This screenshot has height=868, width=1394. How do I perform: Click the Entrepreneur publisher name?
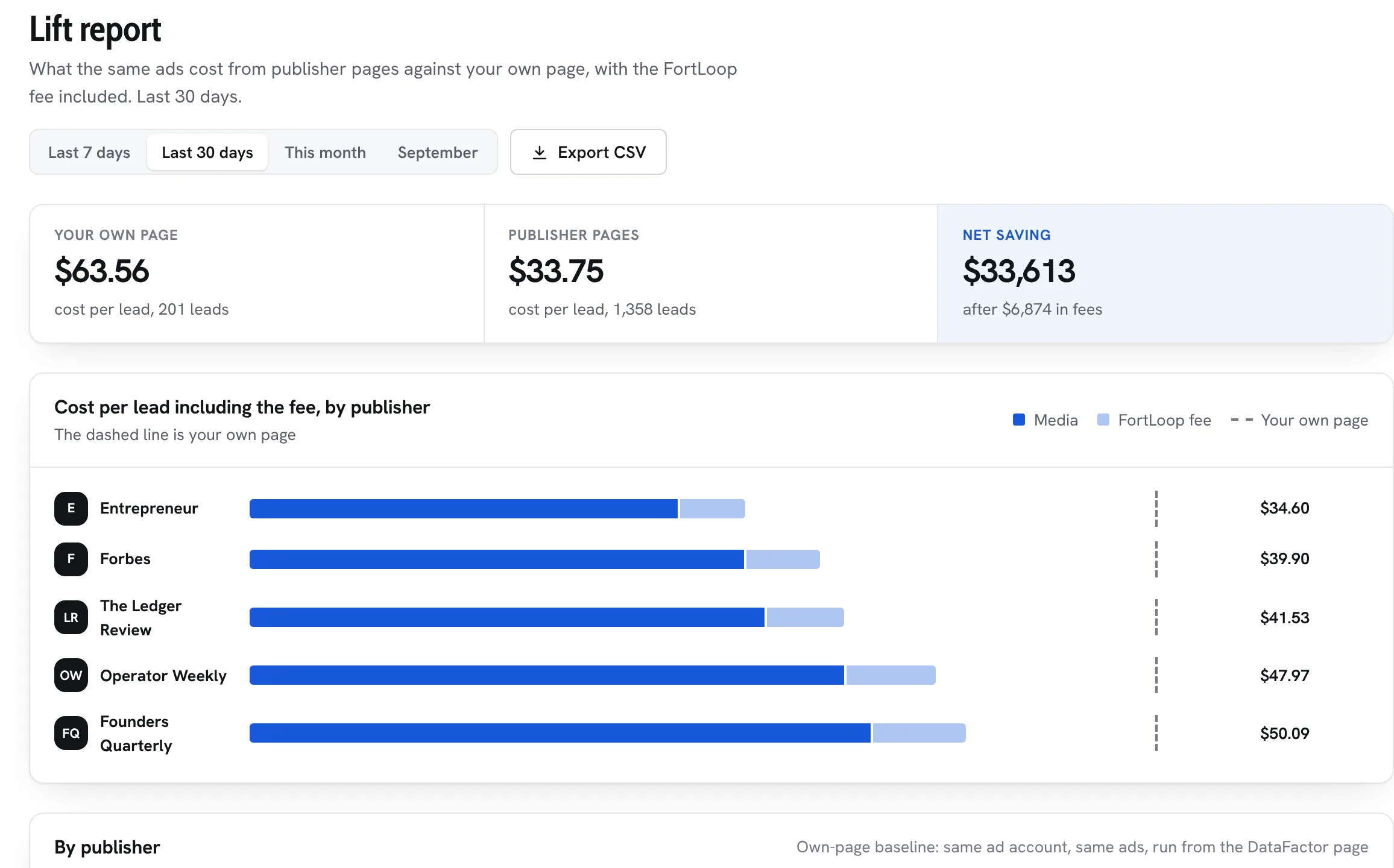pyautogui.click(x=149, y=508)
